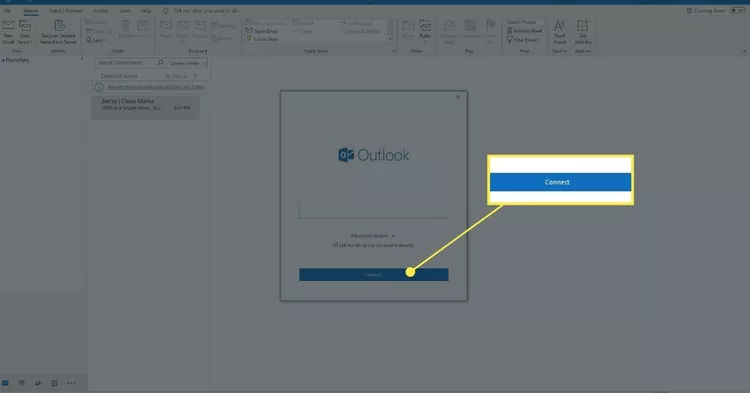Click the email address field in the Outlook dialog
The image size is (750, 393).
tap(374, 209)
